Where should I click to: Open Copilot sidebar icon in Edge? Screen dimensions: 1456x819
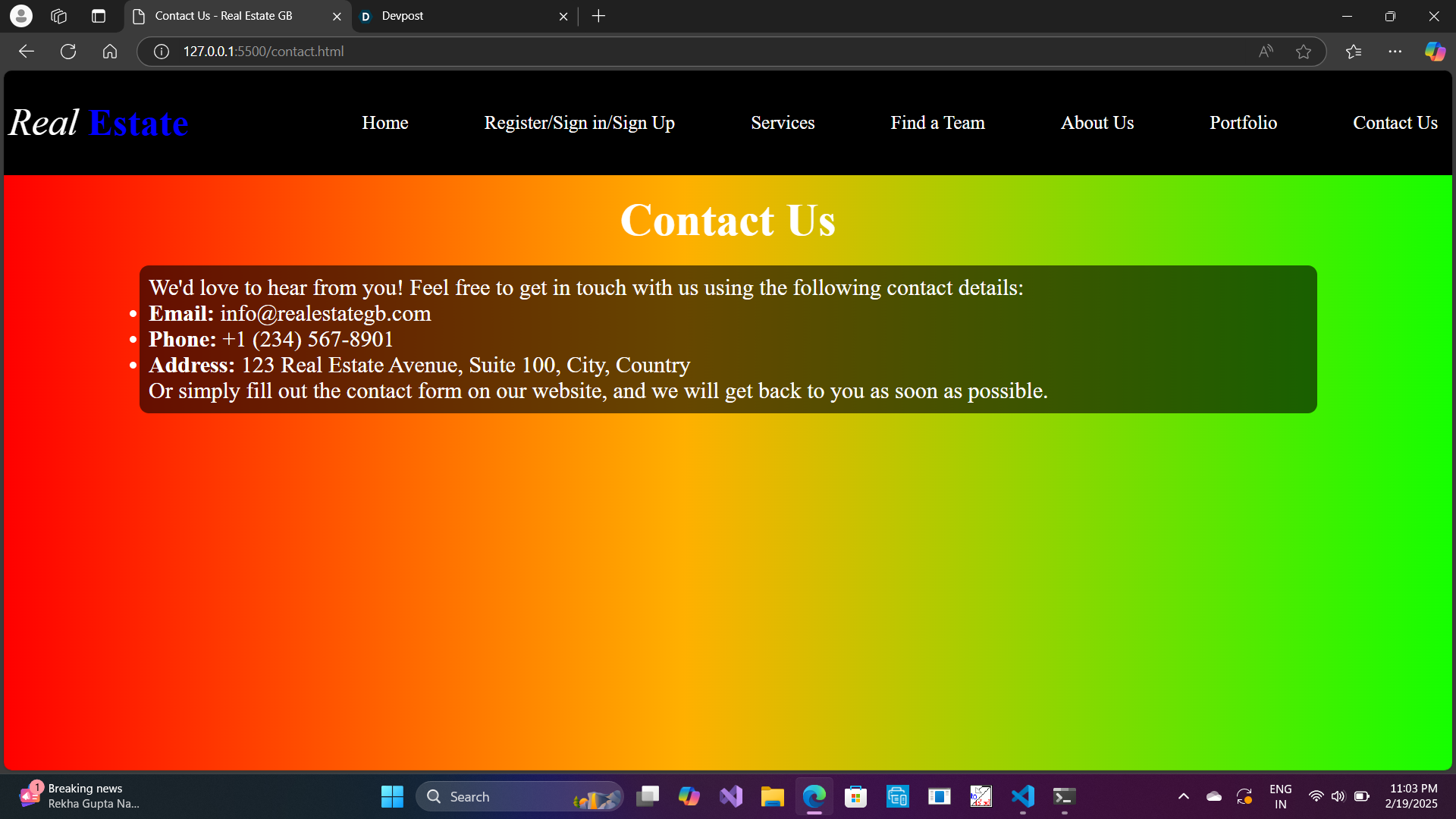tap(1435, 52)
